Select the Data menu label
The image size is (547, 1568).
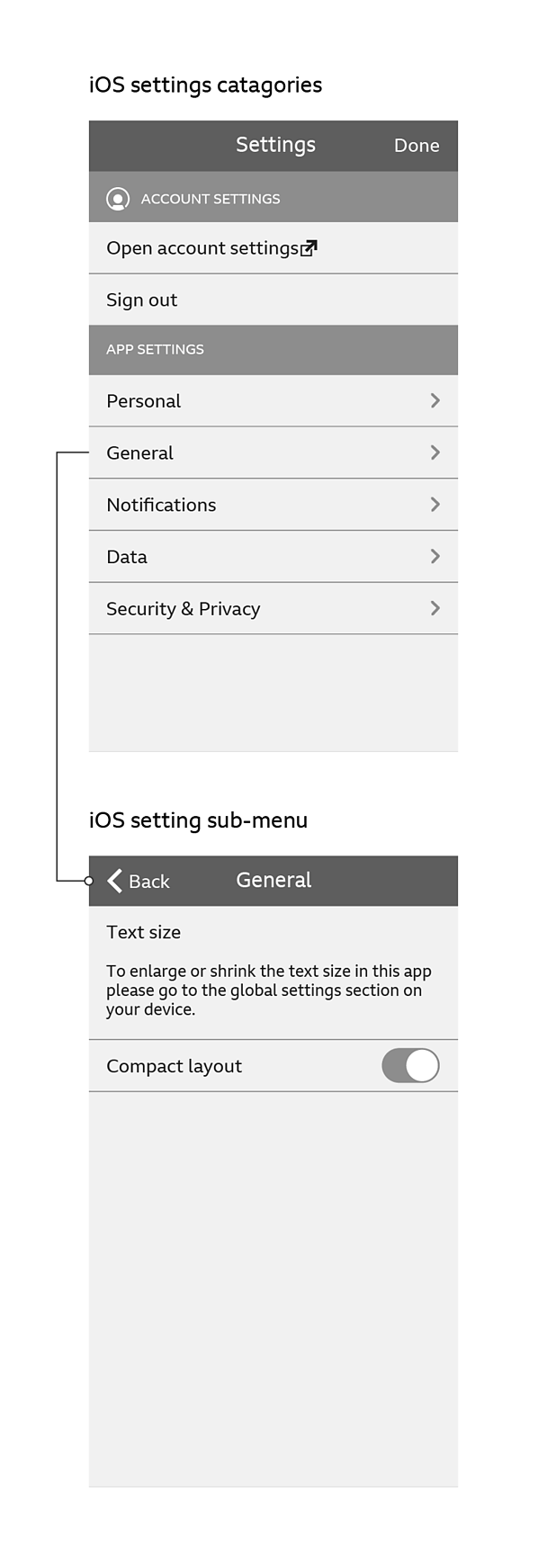tap(127, 557)
